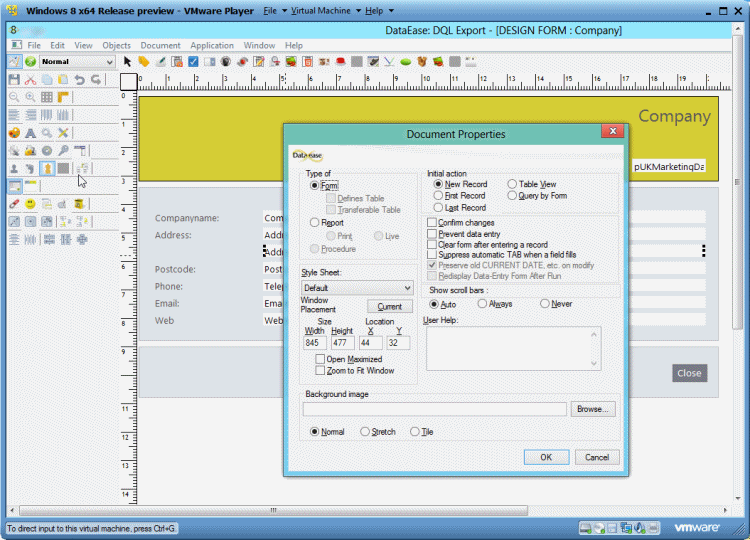Click Cancel in Document Properties

[x=597, y=457]
